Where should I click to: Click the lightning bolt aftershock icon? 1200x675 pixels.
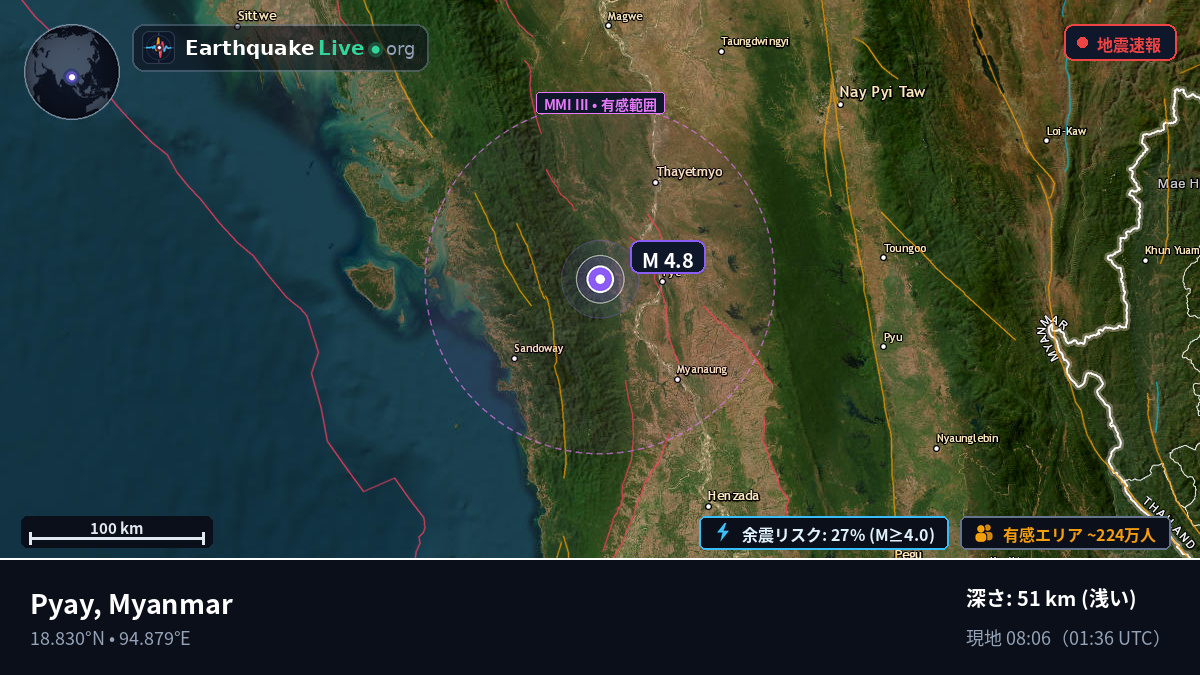click(723, 533)
